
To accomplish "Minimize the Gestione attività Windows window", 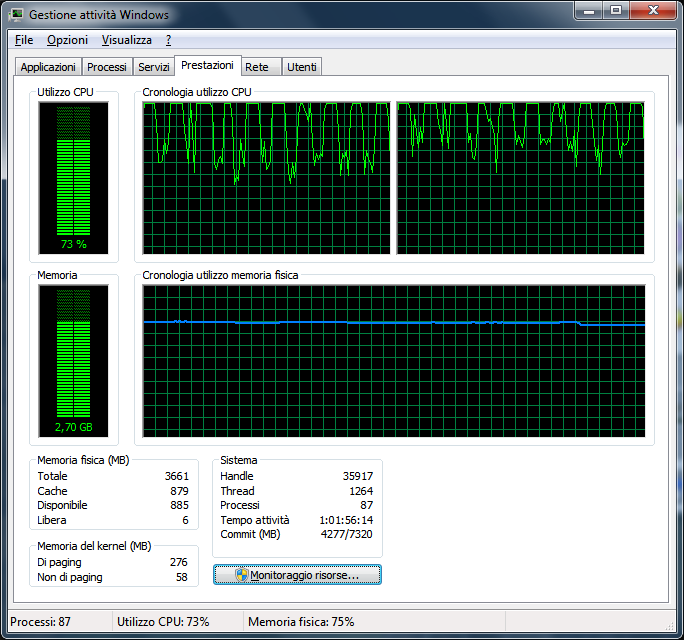I will [589, 10].
